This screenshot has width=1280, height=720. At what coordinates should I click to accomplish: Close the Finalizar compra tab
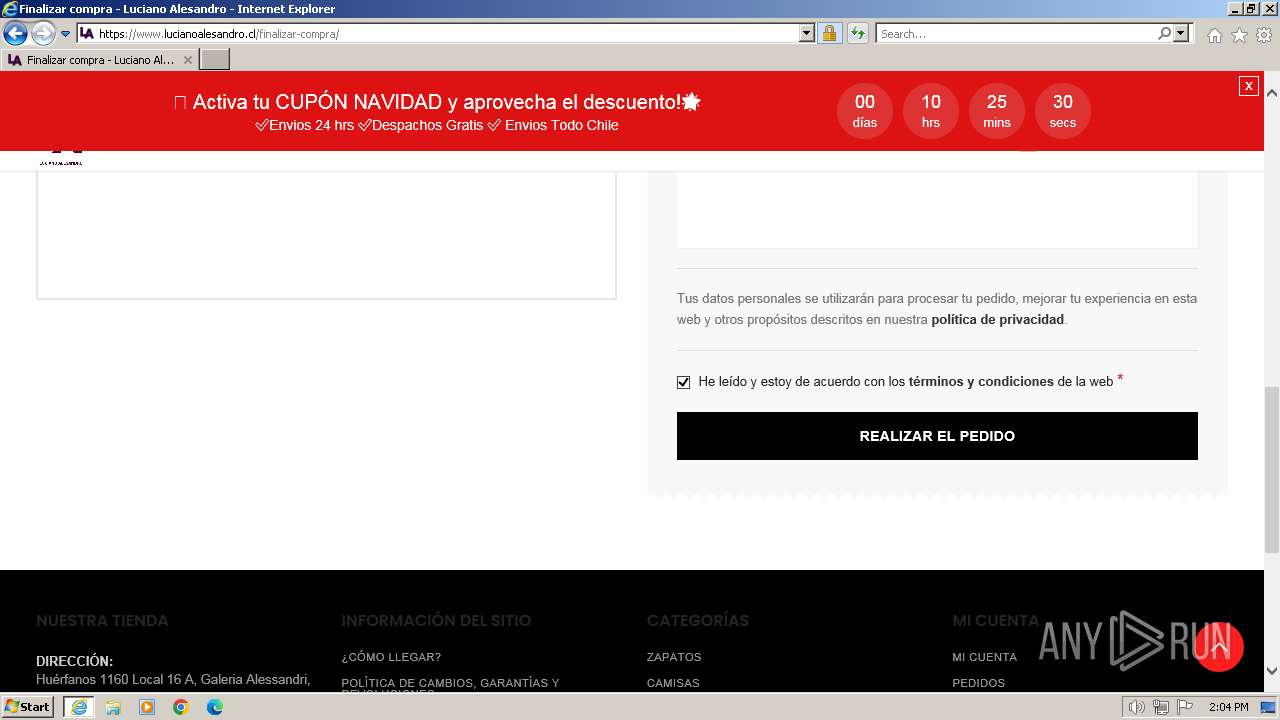187,60
